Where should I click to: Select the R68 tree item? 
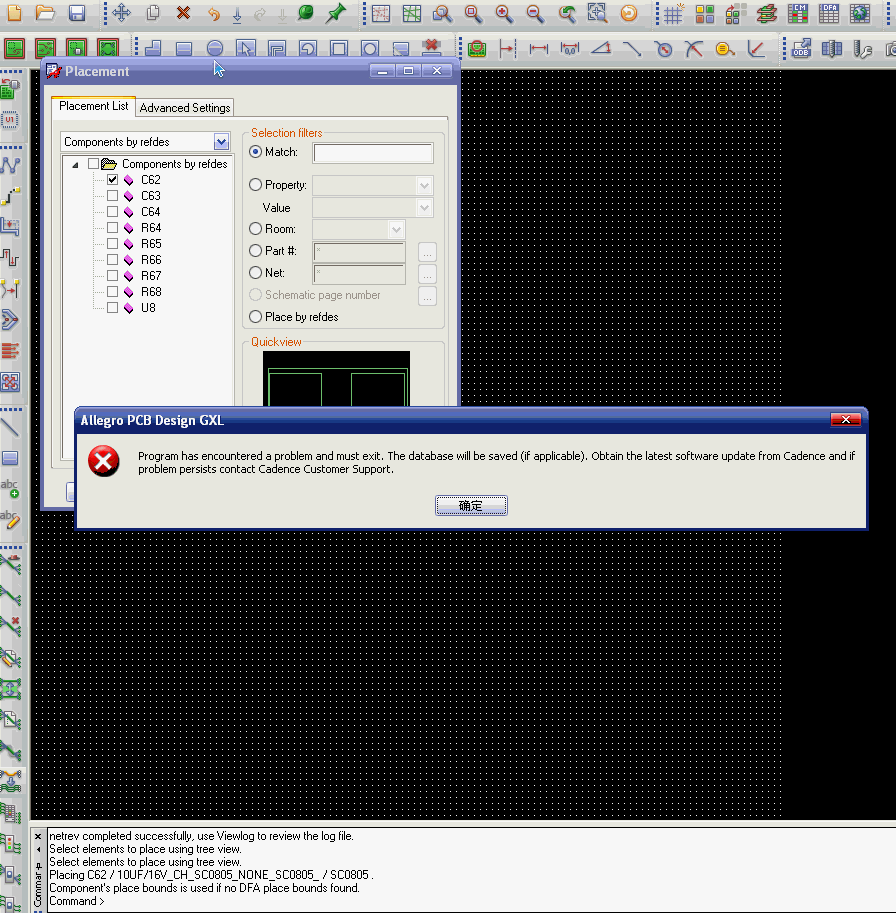click(151, 292)
